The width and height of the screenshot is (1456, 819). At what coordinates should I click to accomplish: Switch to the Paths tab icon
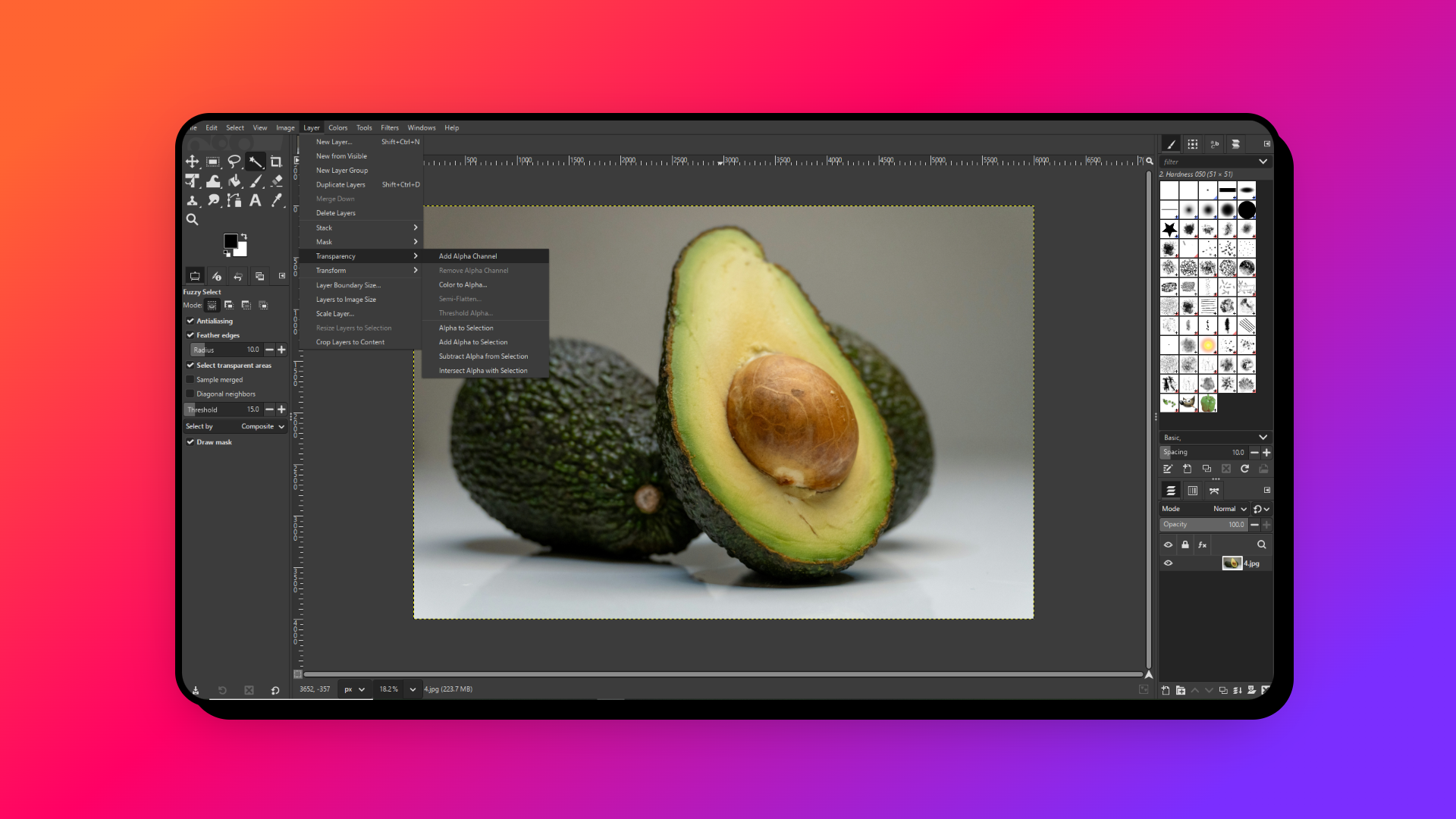coord(1214,491)
